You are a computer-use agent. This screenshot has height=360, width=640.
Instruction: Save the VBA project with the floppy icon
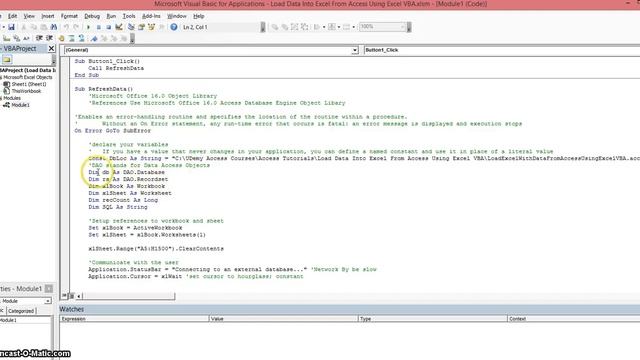tap(11, 27)
